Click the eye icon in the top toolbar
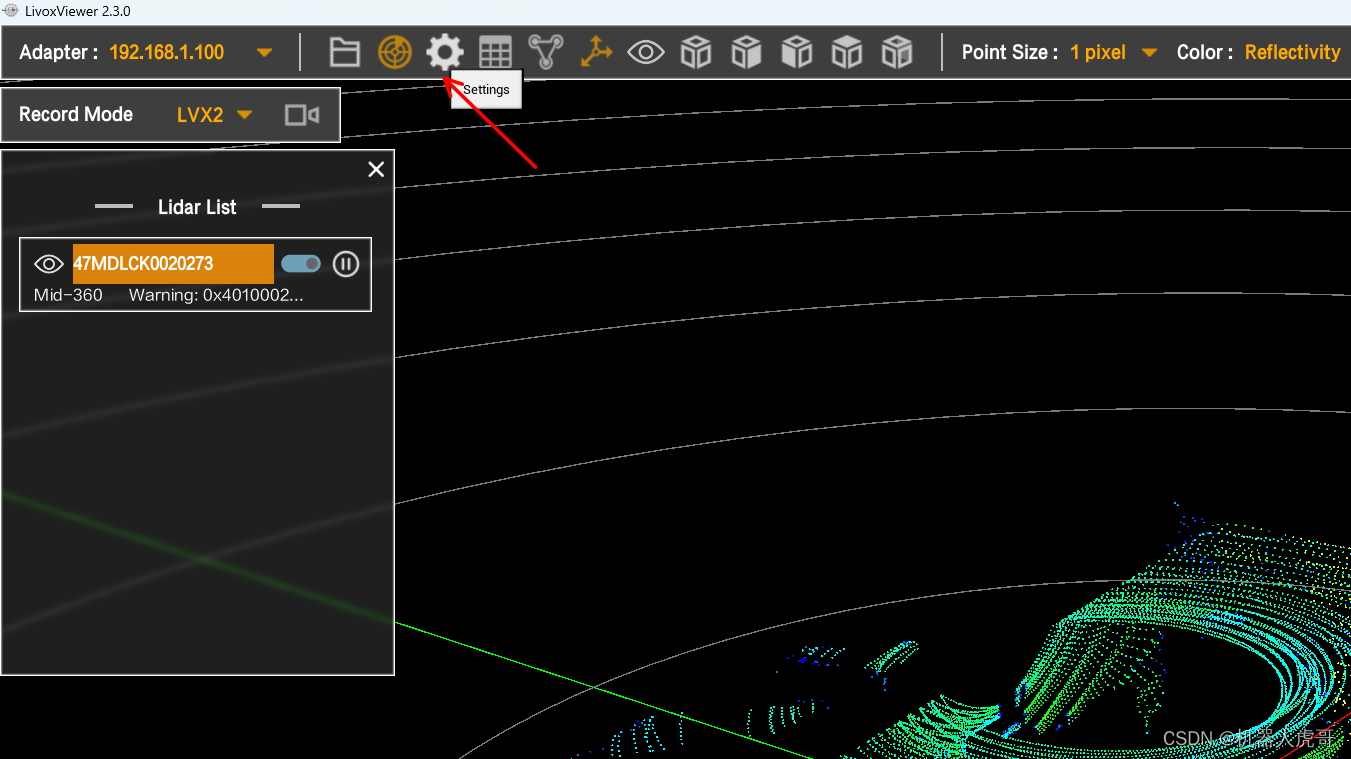Viewport: 1351px width, 759px height. click(646, 52)
